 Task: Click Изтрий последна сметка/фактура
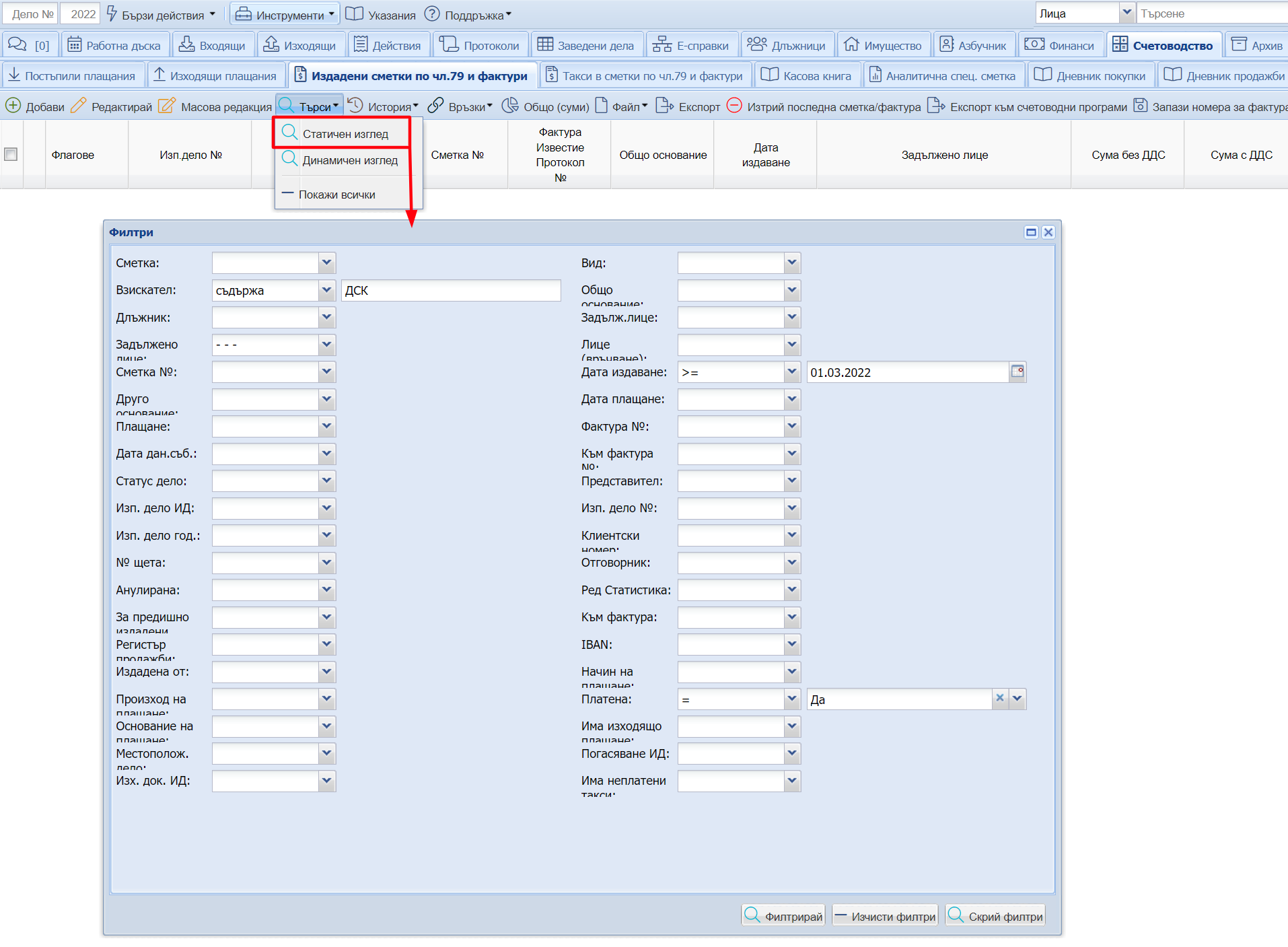coord(824,106)
